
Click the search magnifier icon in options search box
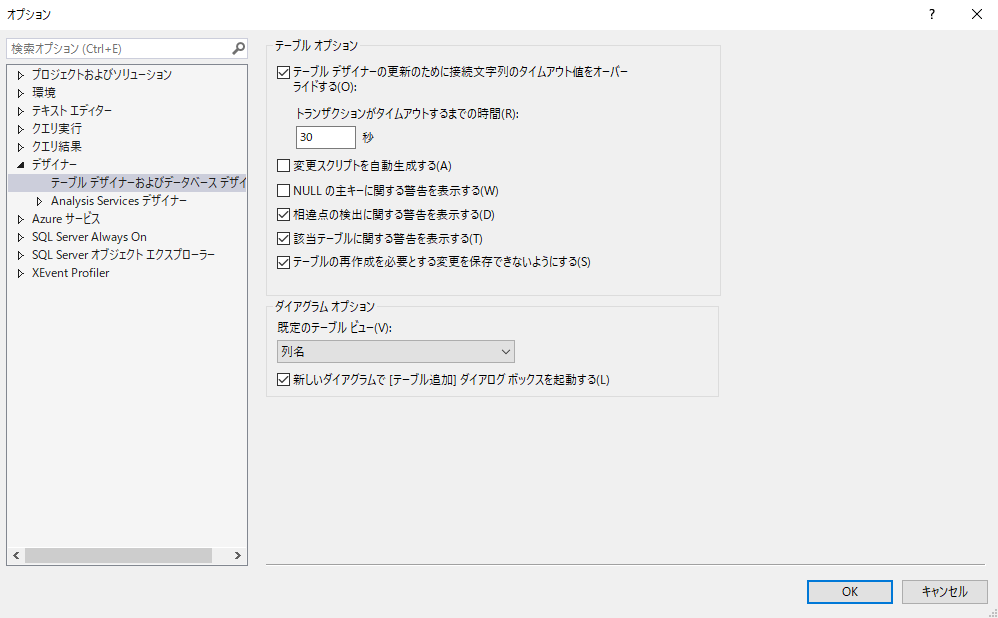[x=238, y=48]
